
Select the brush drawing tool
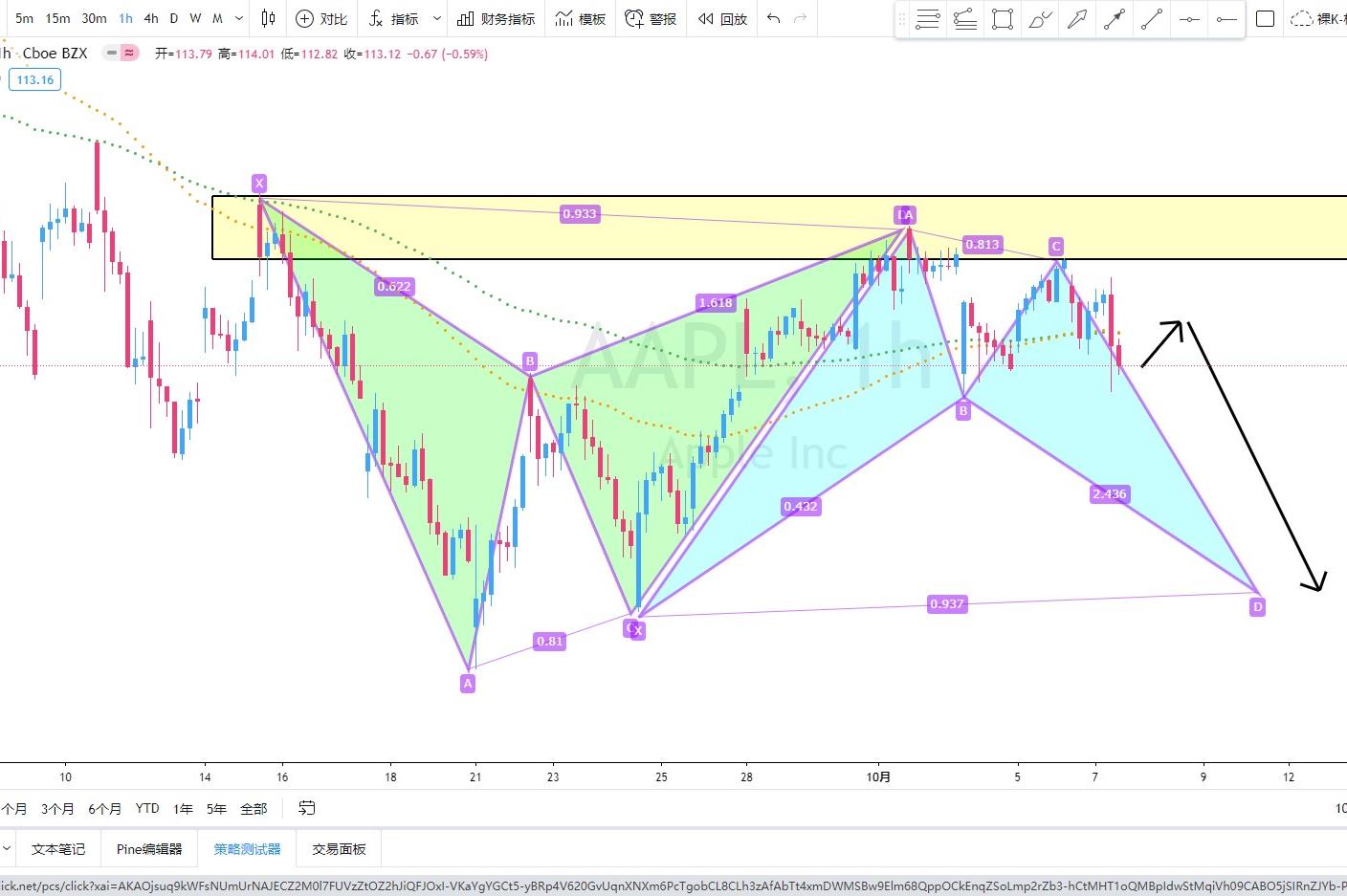pyautogui.click(x=1040, y=19)
